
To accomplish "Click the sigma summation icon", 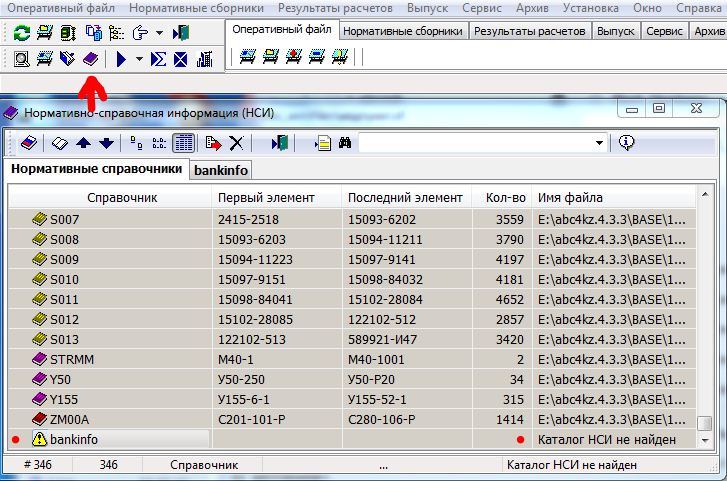I will (x=159, y=60).
